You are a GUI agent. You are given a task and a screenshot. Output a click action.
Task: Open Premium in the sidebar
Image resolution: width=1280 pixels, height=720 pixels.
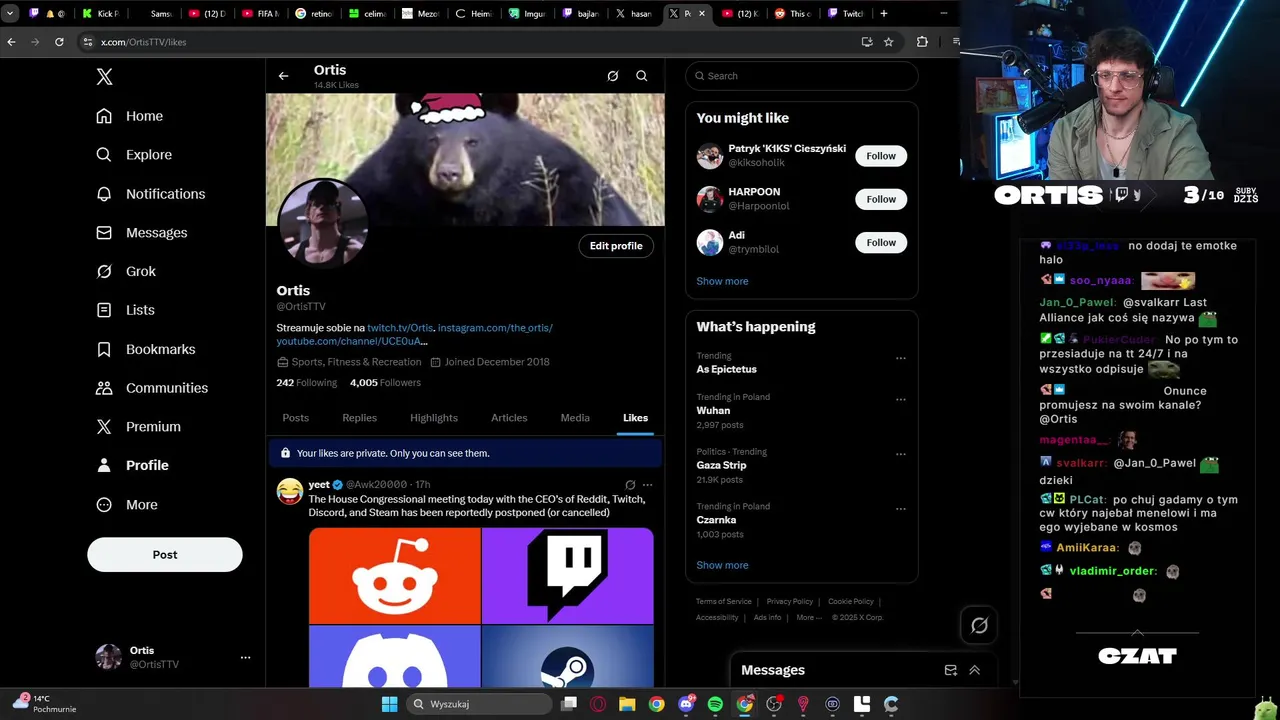point(138,427)
